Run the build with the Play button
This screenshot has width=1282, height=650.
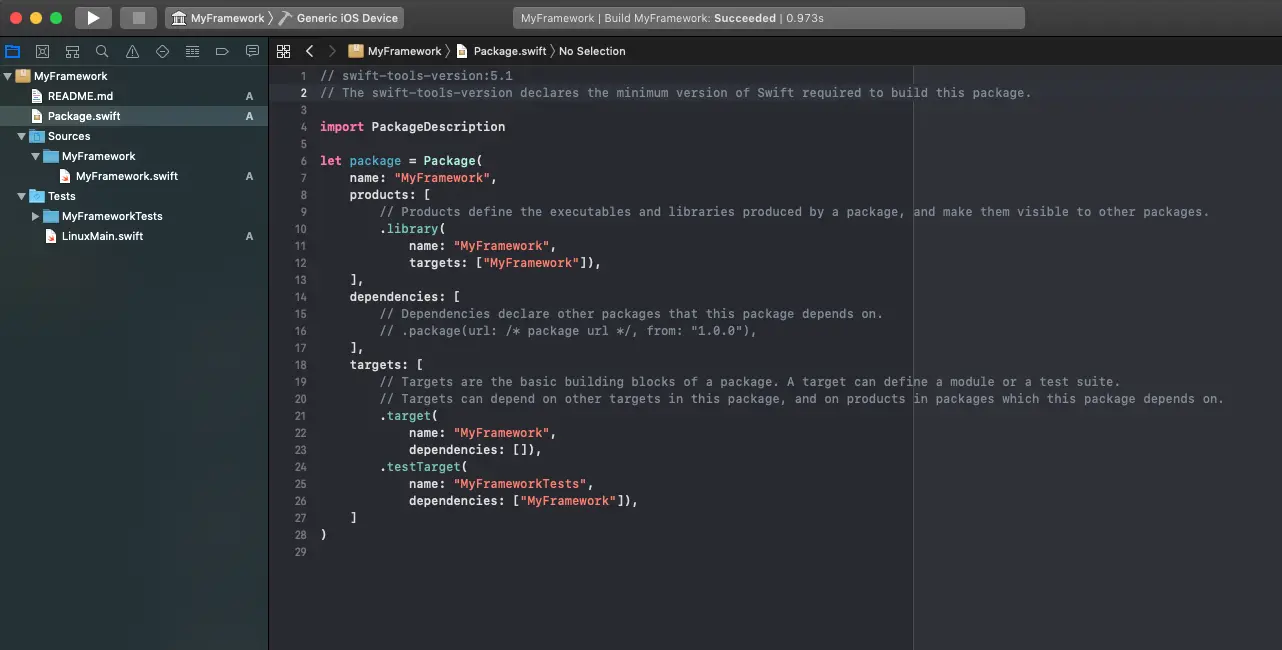tap(93, 18)
